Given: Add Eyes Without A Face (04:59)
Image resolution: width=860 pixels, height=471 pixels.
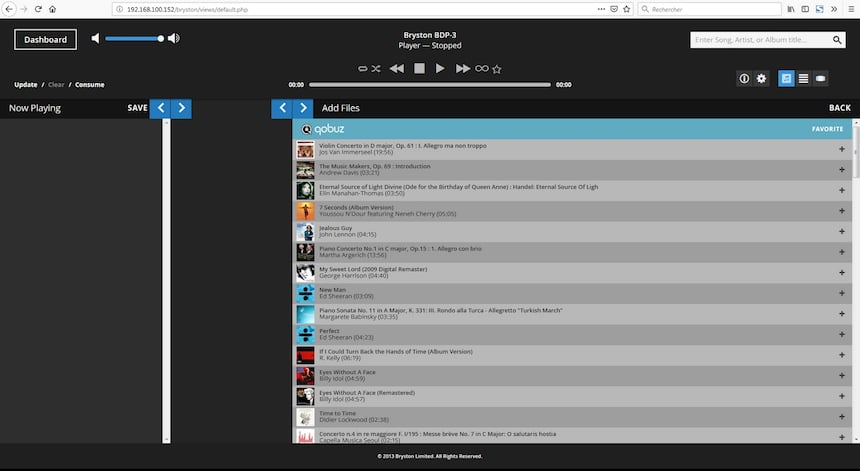Looking at the screenshot, I should click(841, 376).
